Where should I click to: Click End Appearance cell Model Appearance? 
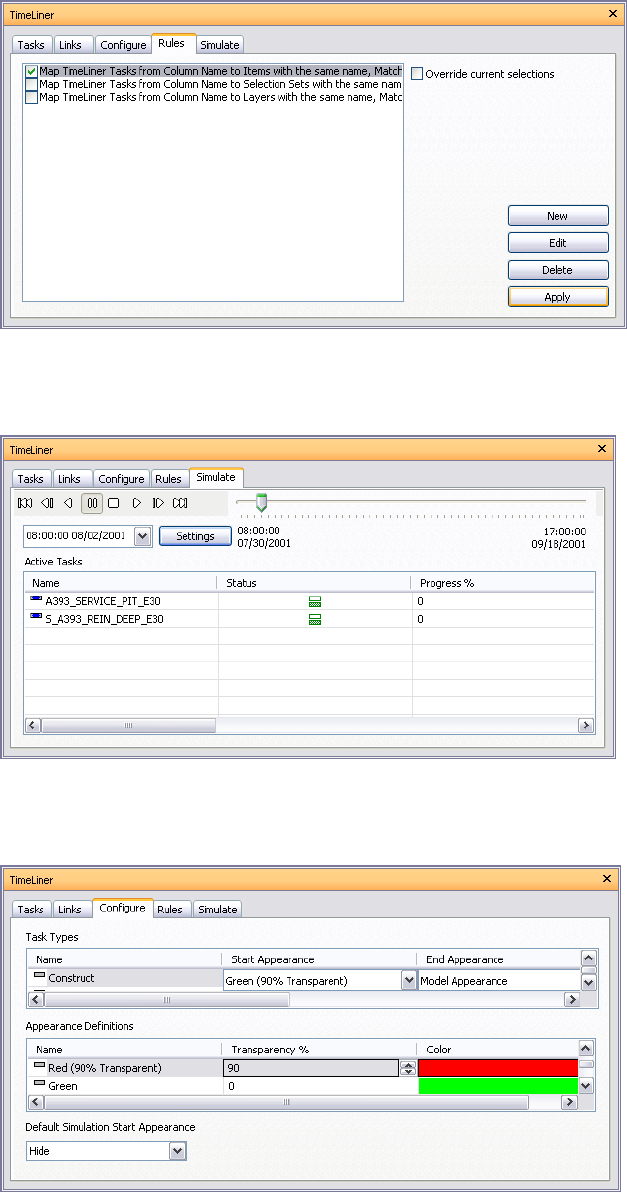[x=499, y=981]
